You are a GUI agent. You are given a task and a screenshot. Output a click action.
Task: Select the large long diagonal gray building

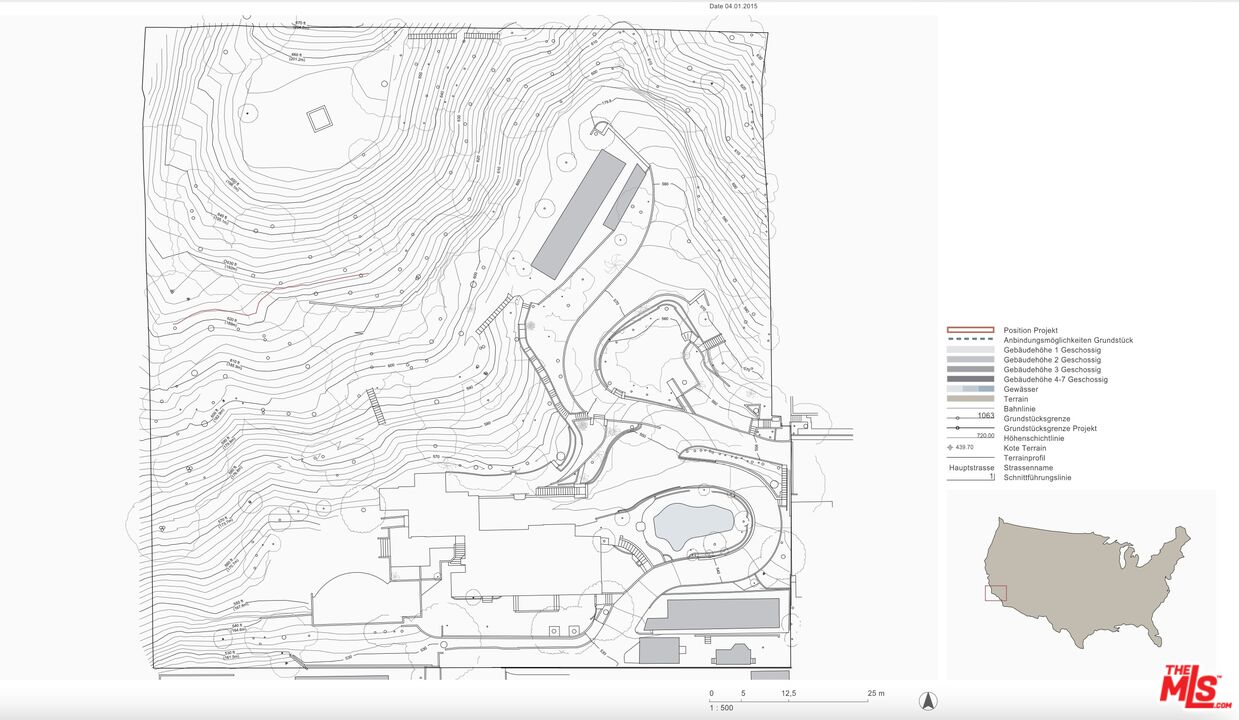pyautogui.click(x=577, y=214)
